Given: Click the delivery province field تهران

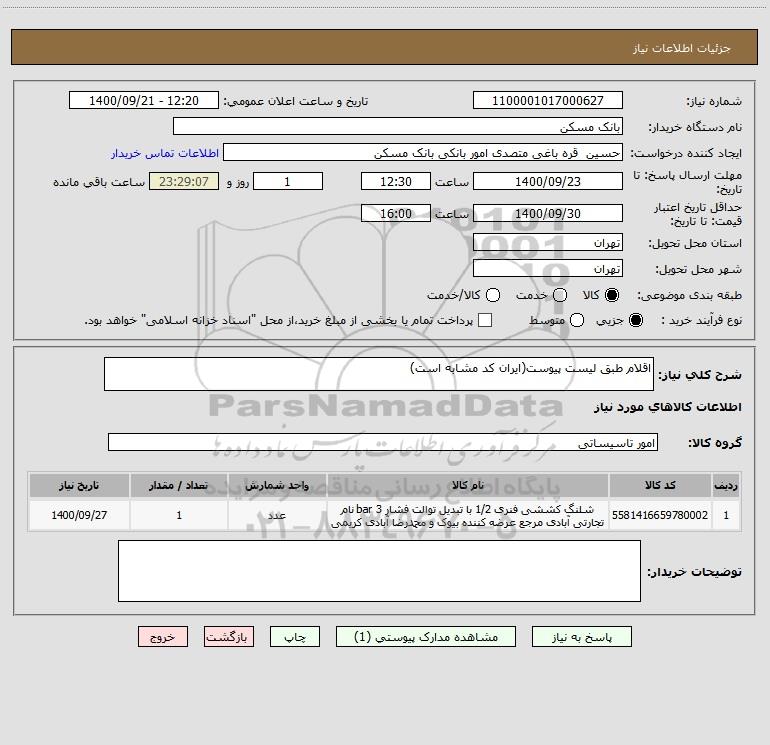Looking at the screenshot, I should point(548,242).
